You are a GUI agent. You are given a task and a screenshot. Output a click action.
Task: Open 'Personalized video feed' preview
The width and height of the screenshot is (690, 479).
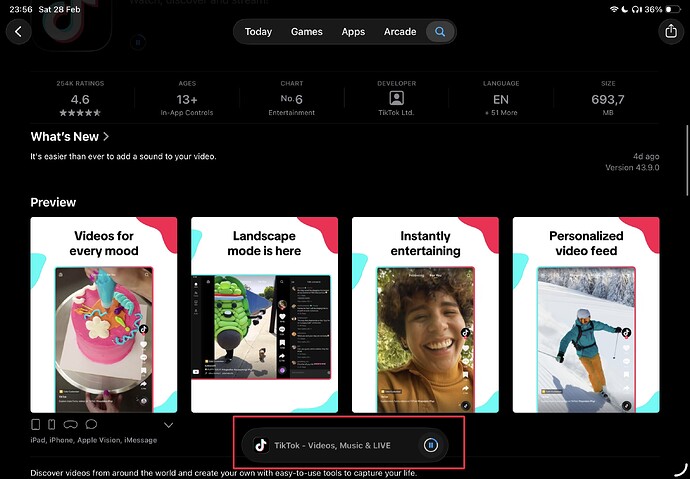[x=586, y=315]
